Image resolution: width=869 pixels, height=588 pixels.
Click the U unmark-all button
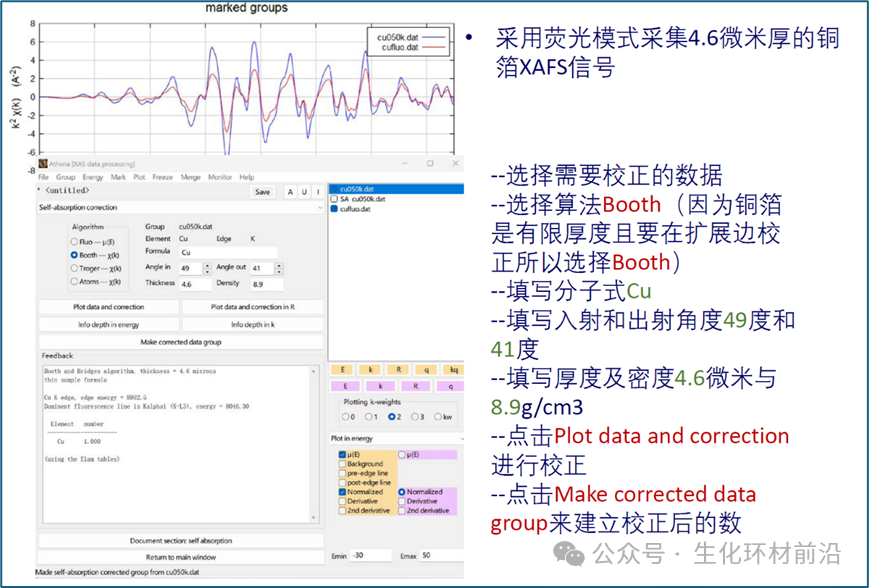(304, 192)
